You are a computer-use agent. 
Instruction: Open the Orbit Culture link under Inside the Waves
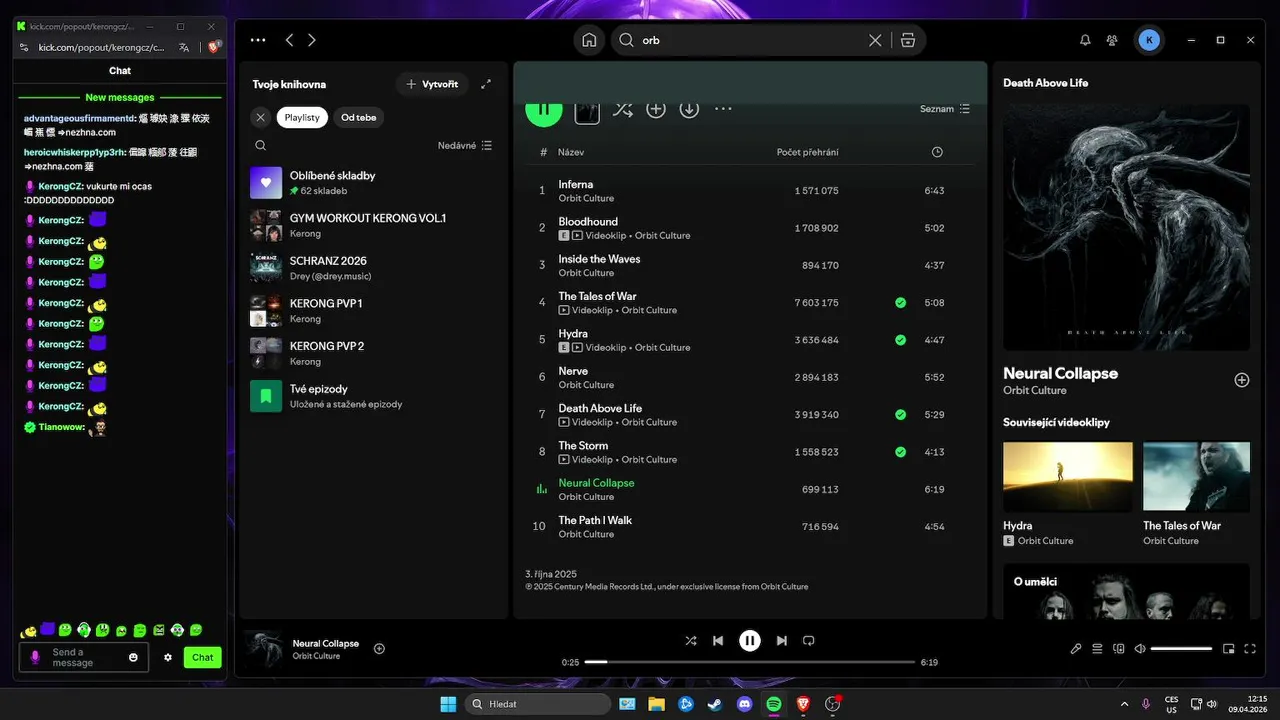tap(586, 273)
